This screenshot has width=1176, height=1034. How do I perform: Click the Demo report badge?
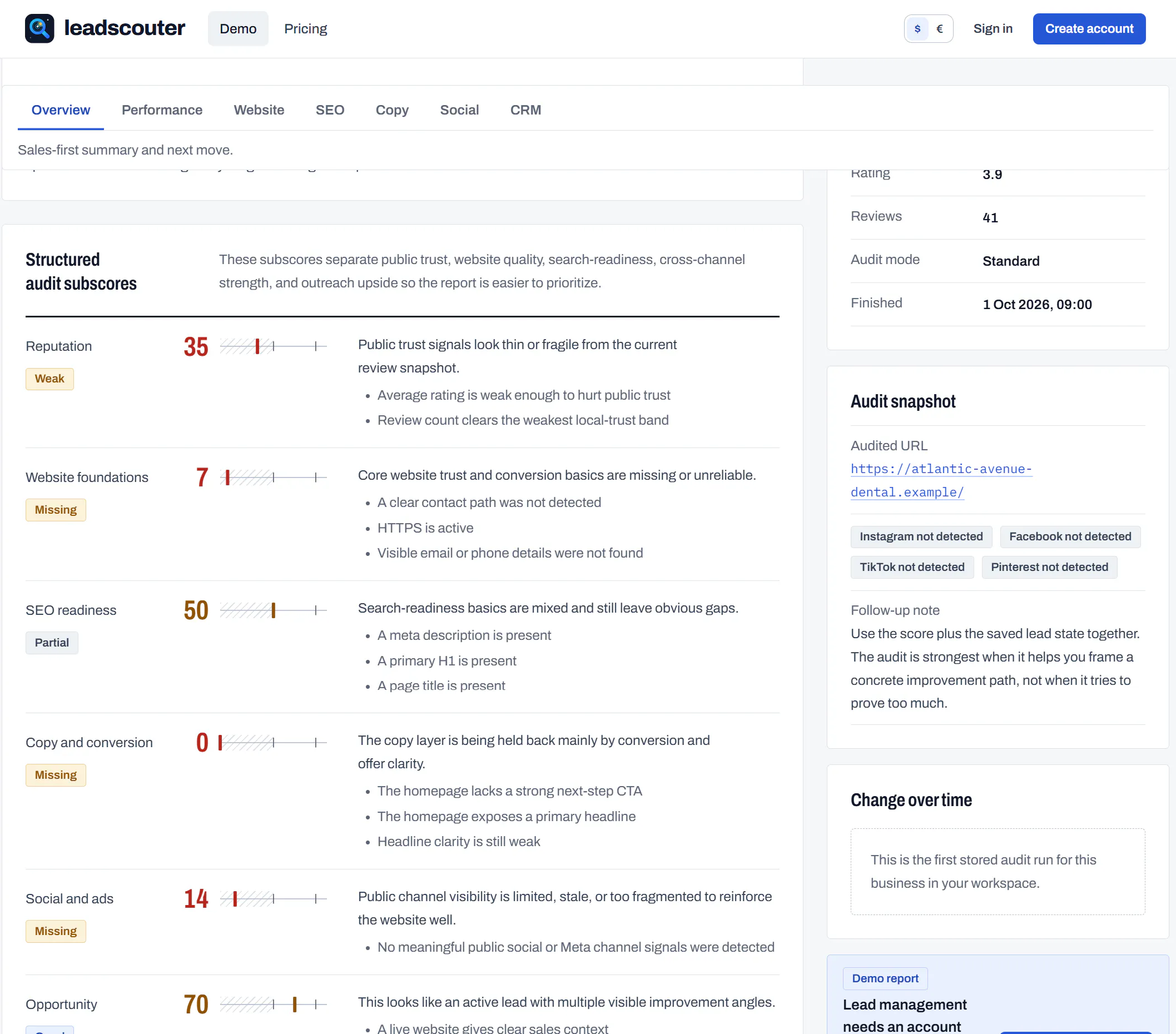[x=885, y=978]
